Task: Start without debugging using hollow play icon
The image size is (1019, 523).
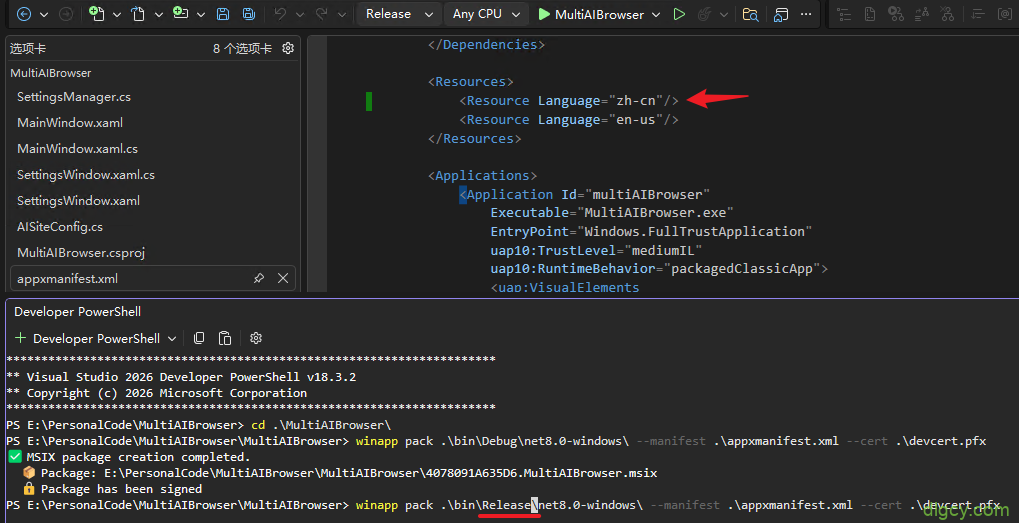Action: point(679,14)
